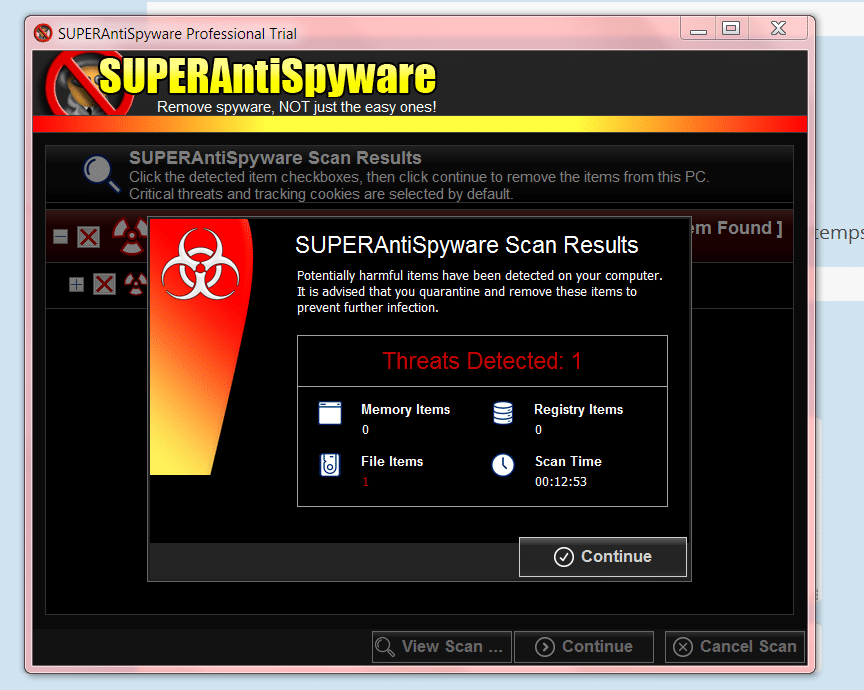Viewport: 864px width, 690px height.
Task: Click the Memory Items label
Action: click(x=406, y=409)
